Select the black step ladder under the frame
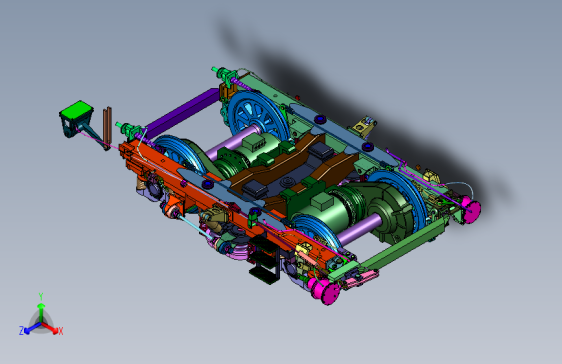 coord(265,259)
